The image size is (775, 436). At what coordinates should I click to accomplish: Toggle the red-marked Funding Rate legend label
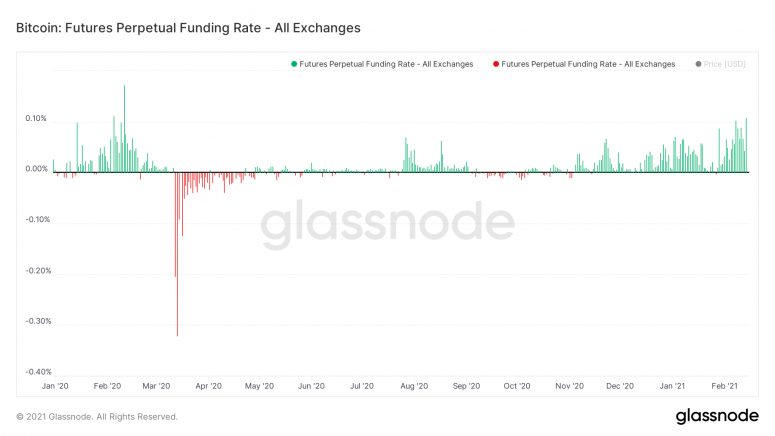coord(589,64)
